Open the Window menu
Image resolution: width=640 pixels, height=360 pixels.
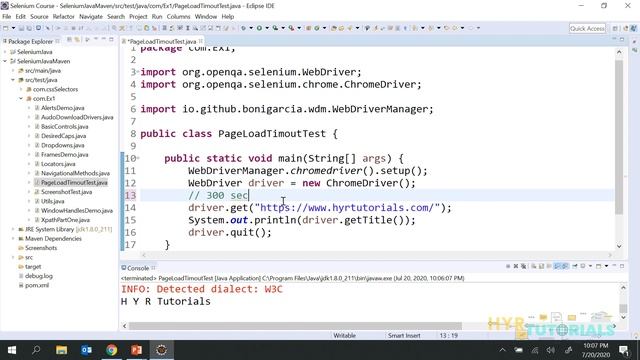[206, 17]
